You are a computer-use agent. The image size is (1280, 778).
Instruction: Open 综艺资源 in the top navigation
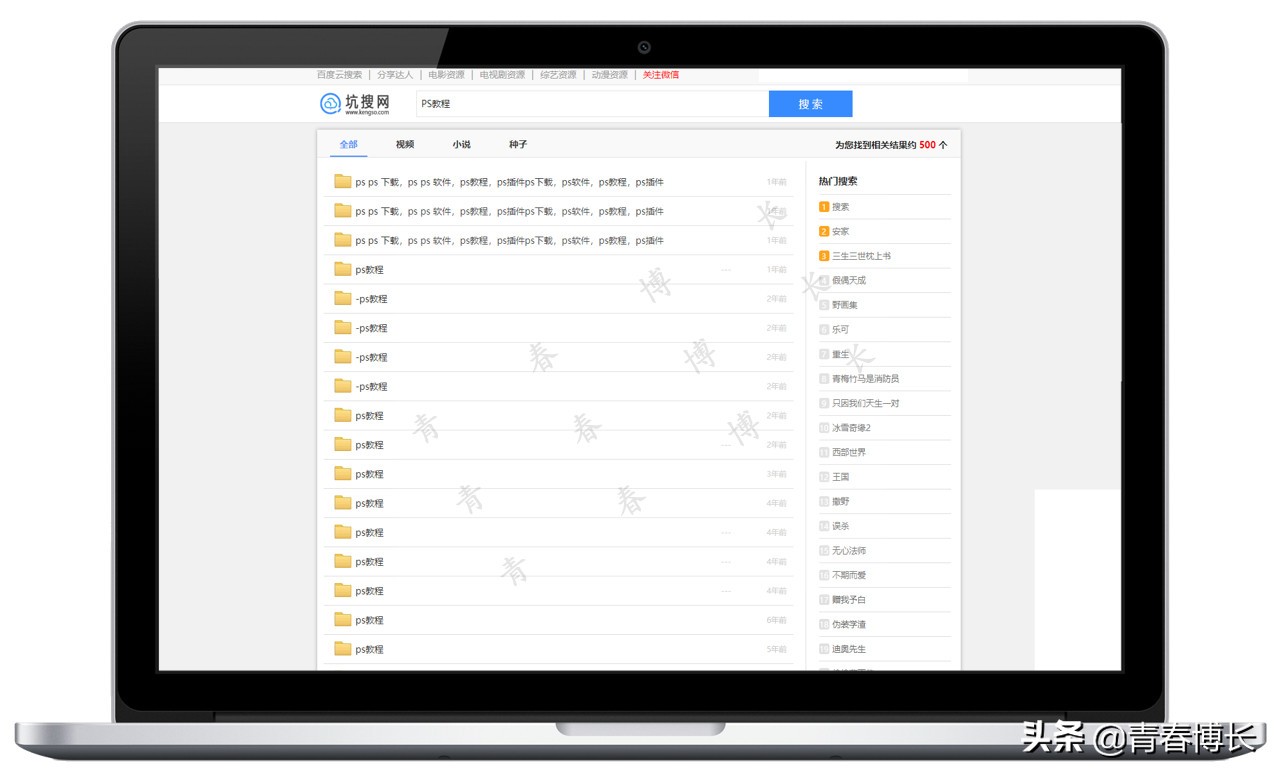point(558,75)
